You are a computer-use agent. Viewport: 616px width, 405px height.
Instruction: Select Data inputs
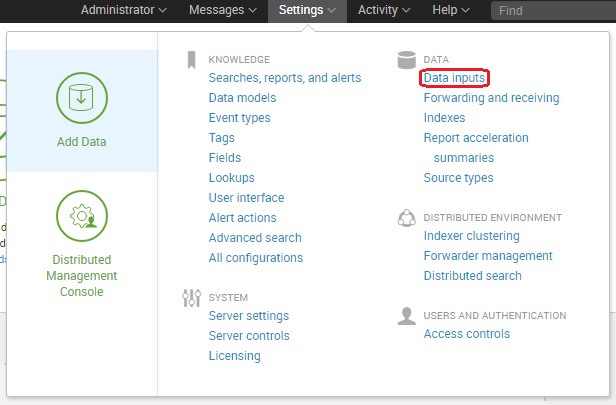tap(454, 78)
